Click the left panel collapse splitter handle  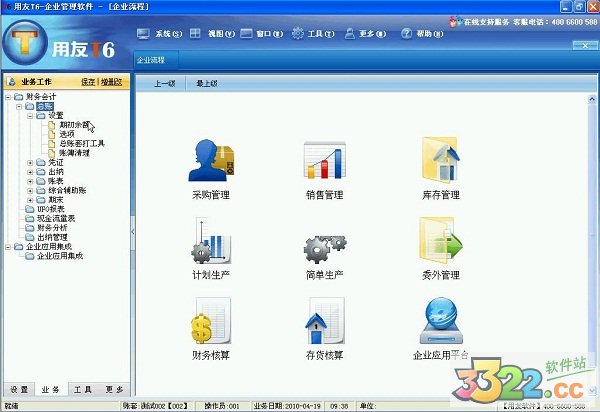tap(132, 232)
